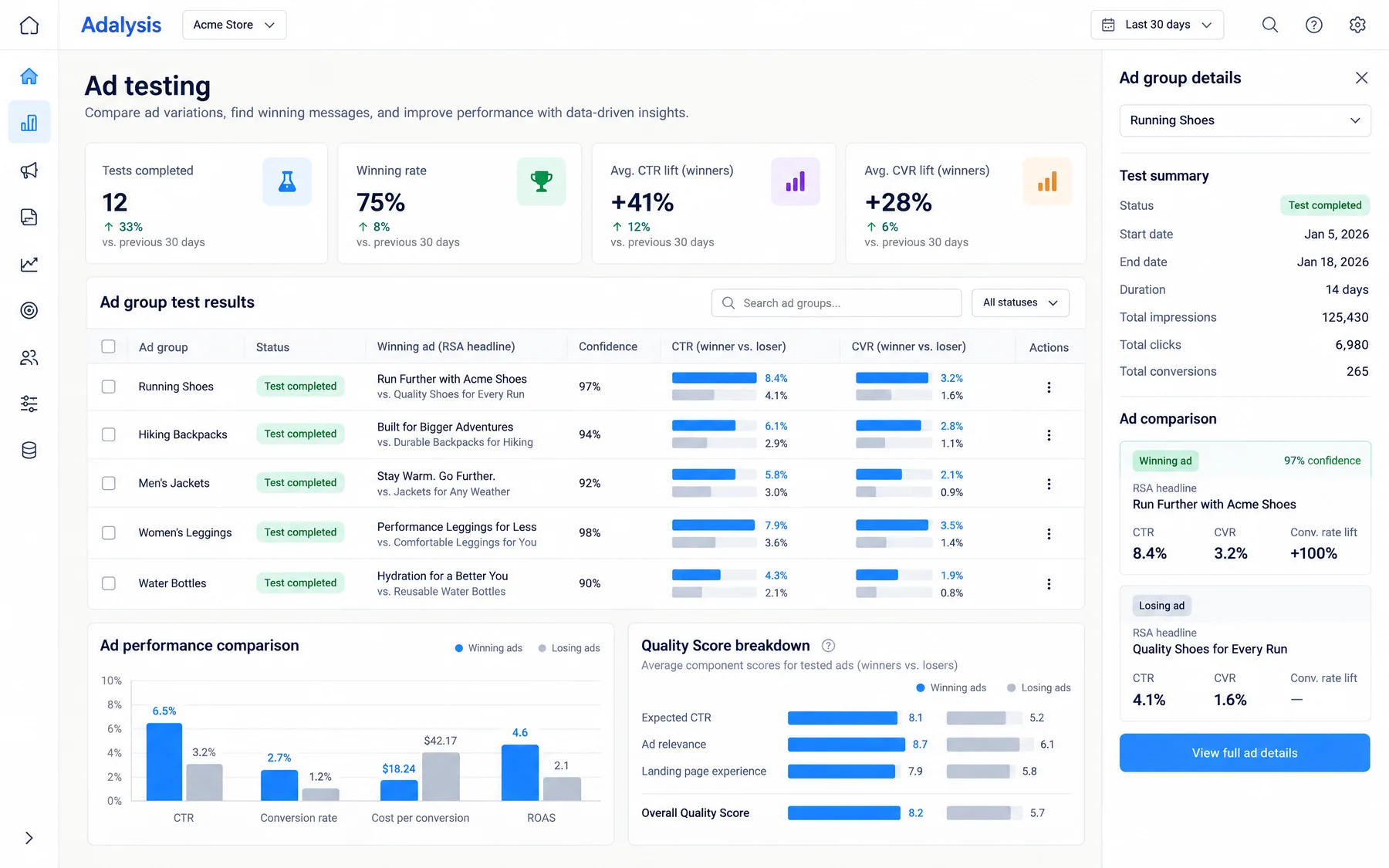
Task: Click View full ad details button
Action: (x=1245, y=753)
